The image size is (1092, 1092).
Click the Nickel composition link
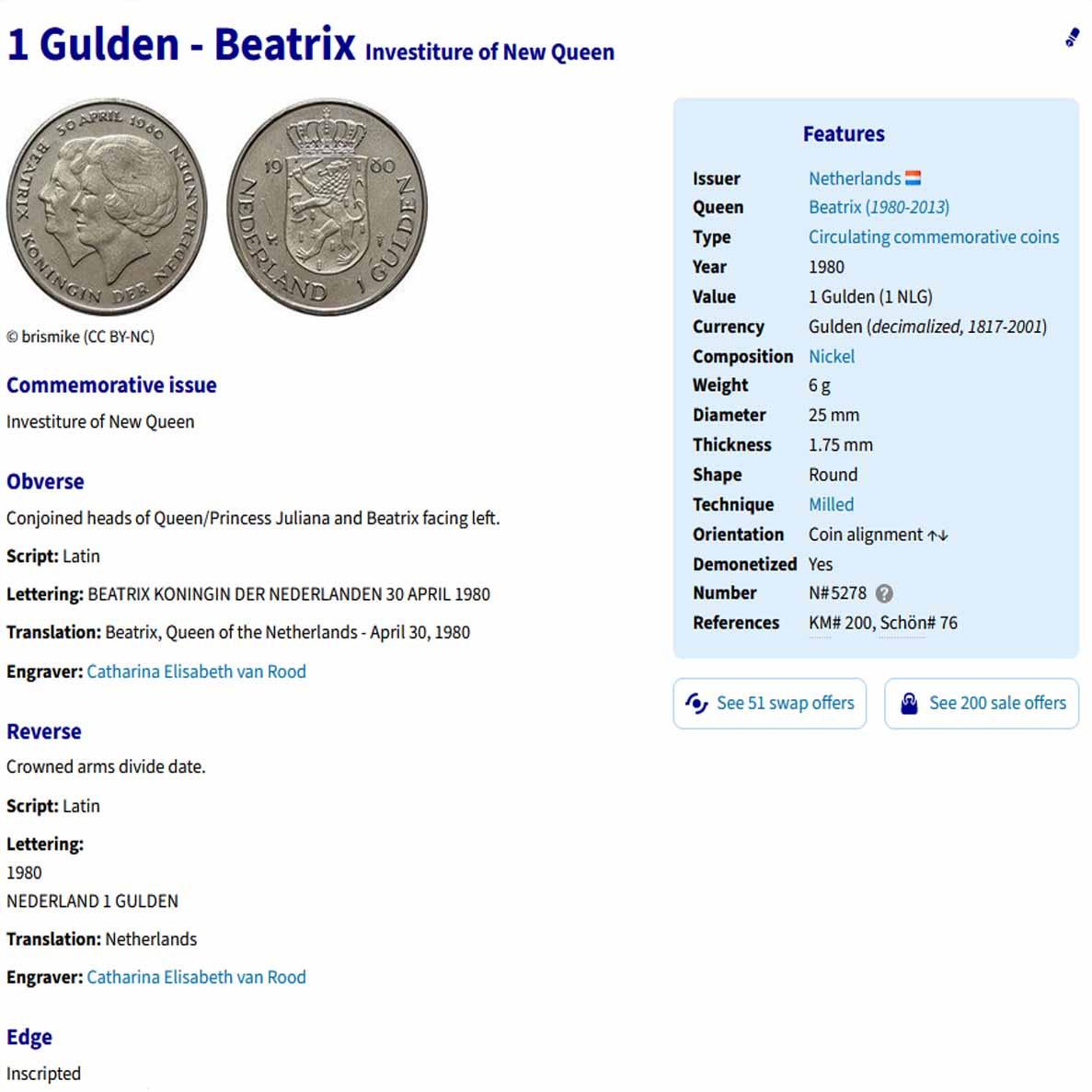point(832,357)
